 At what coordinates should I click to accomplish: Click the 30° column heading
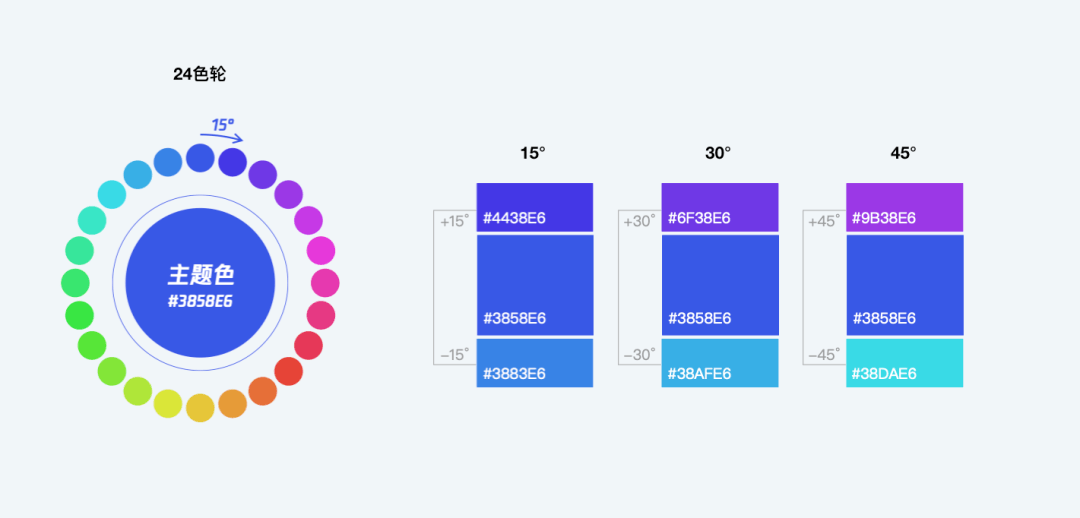coord(718,153)
